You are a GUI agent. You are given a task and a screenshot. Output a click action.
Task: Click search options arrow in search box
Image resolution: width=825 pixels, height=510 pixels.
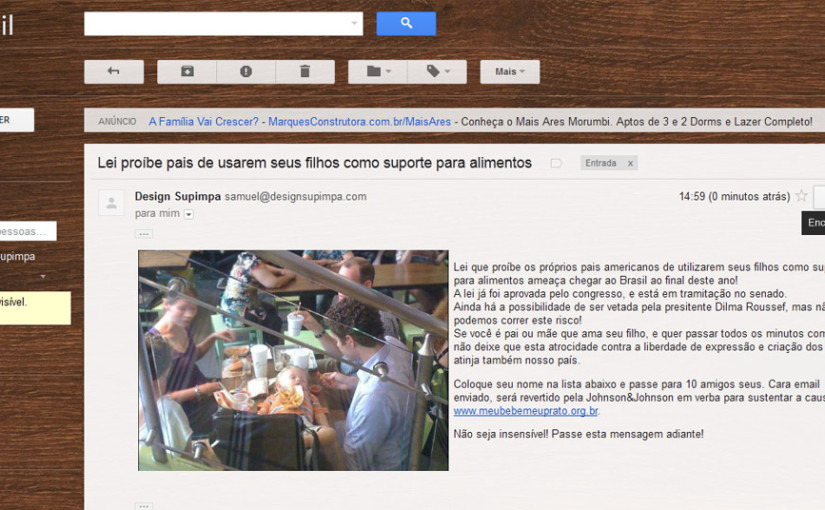tap(354, 23)
